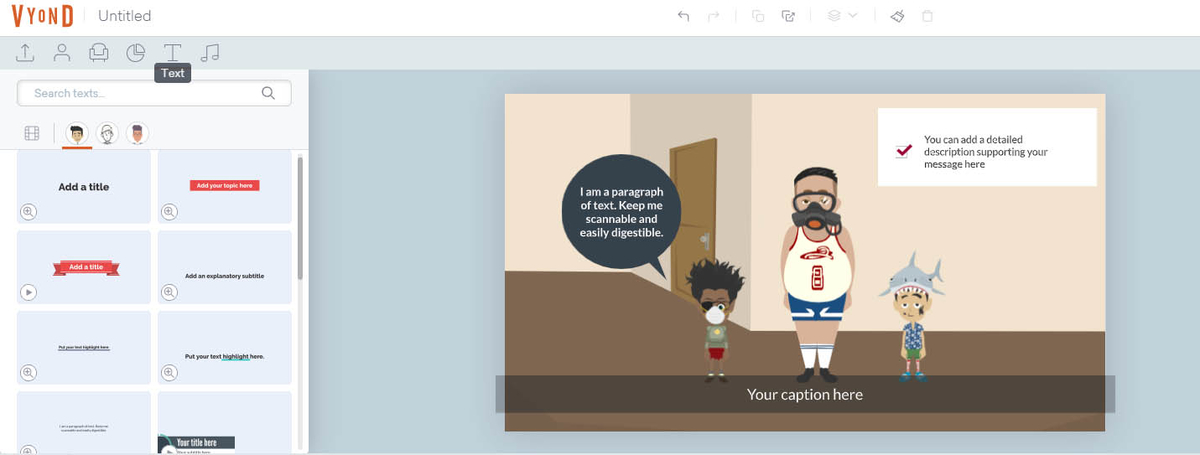
Task: Select the speech bubble paragraph text
Action: (621, 212)
